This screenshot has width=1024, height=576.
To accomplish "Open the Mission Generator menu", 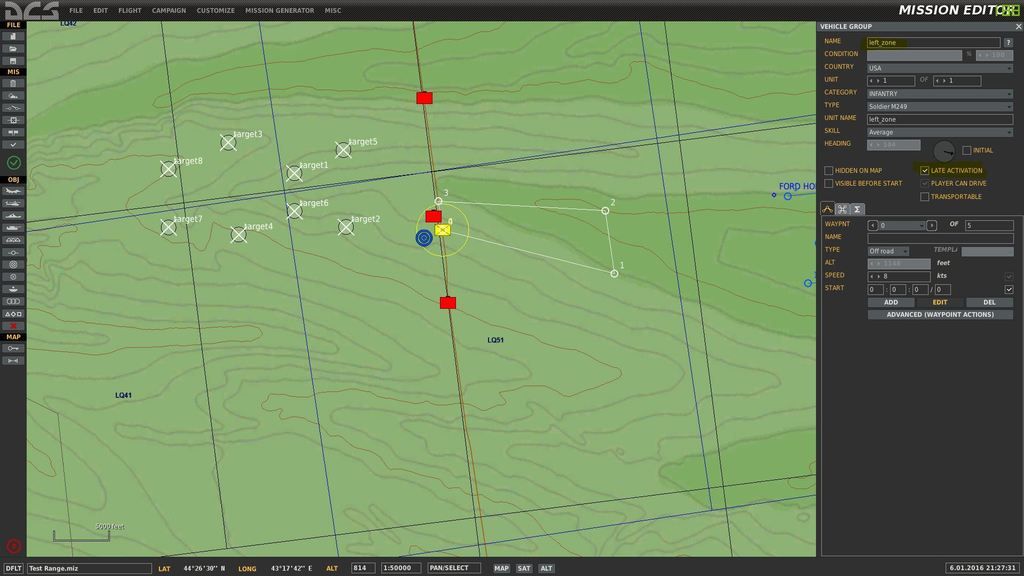I will click(x=279, y=11).
